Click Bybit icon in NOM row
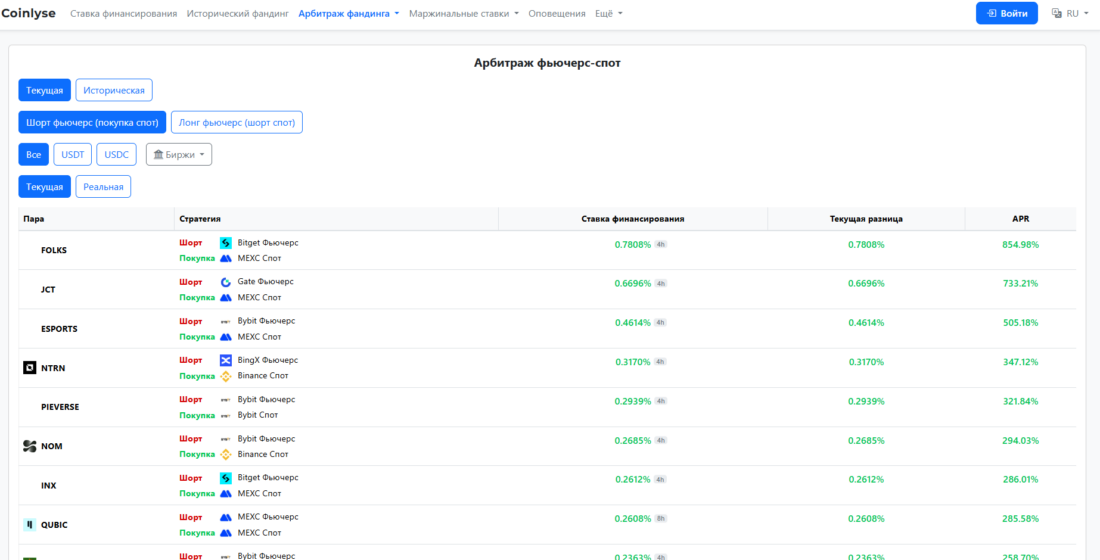The height and width of the screenshot is (560, 1100). (226, 439)
